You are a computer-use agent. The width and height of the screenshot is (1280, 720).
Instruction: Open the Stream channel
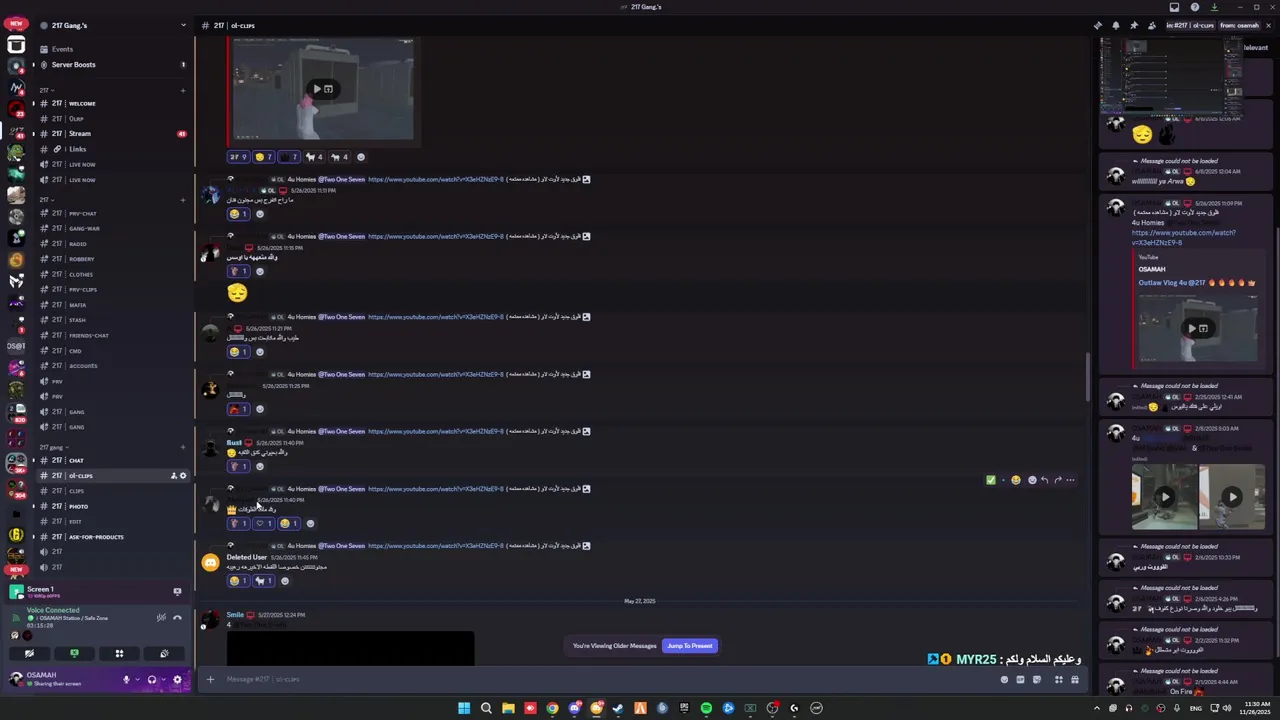tap(112, 134)
